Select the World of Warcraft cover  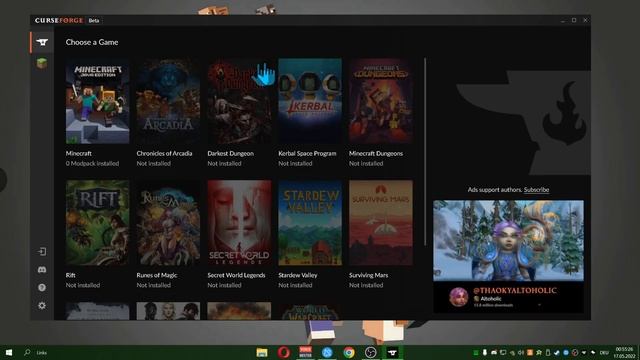pos(310,311)
